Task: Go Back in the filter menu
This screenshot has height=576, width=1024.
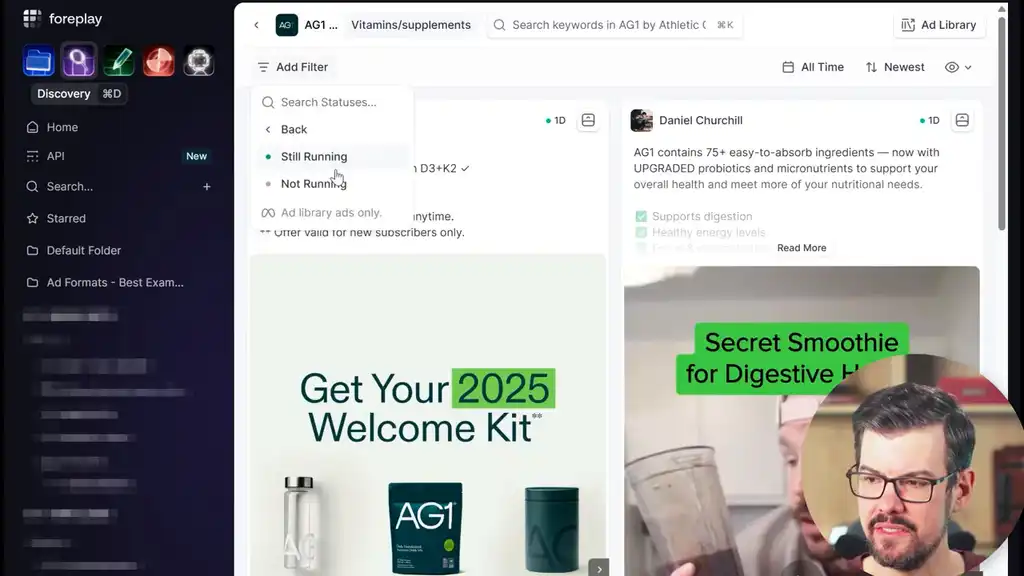Action: coord(293,130)
